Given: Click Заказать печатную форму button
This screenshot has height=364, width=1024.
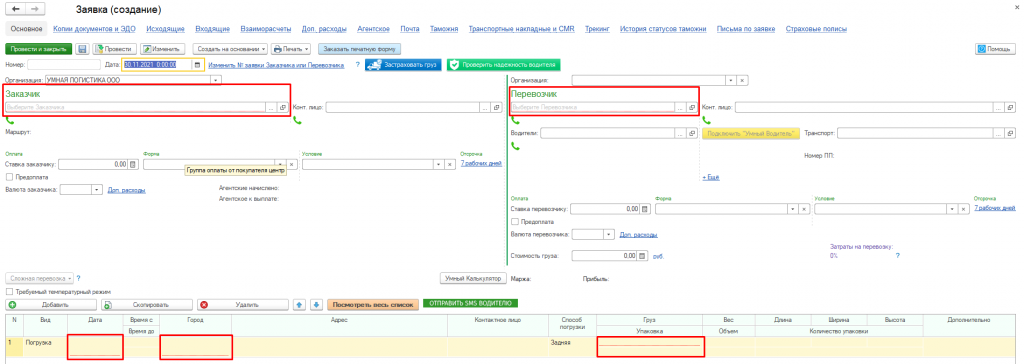Looking at the screenshot, I should (x=359, y=49).
